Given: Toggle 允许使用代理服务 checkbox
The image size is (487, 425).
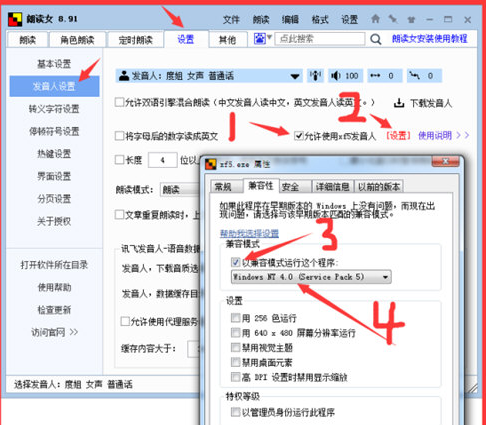Looking at the screenshot, I should point(125,322).
